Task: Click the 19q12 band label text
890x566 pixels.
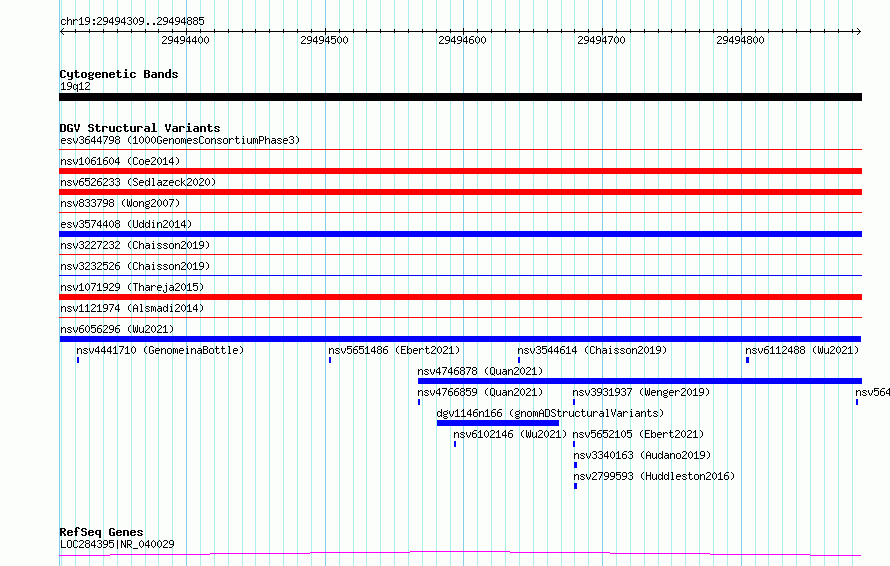Action: [75, 86]
